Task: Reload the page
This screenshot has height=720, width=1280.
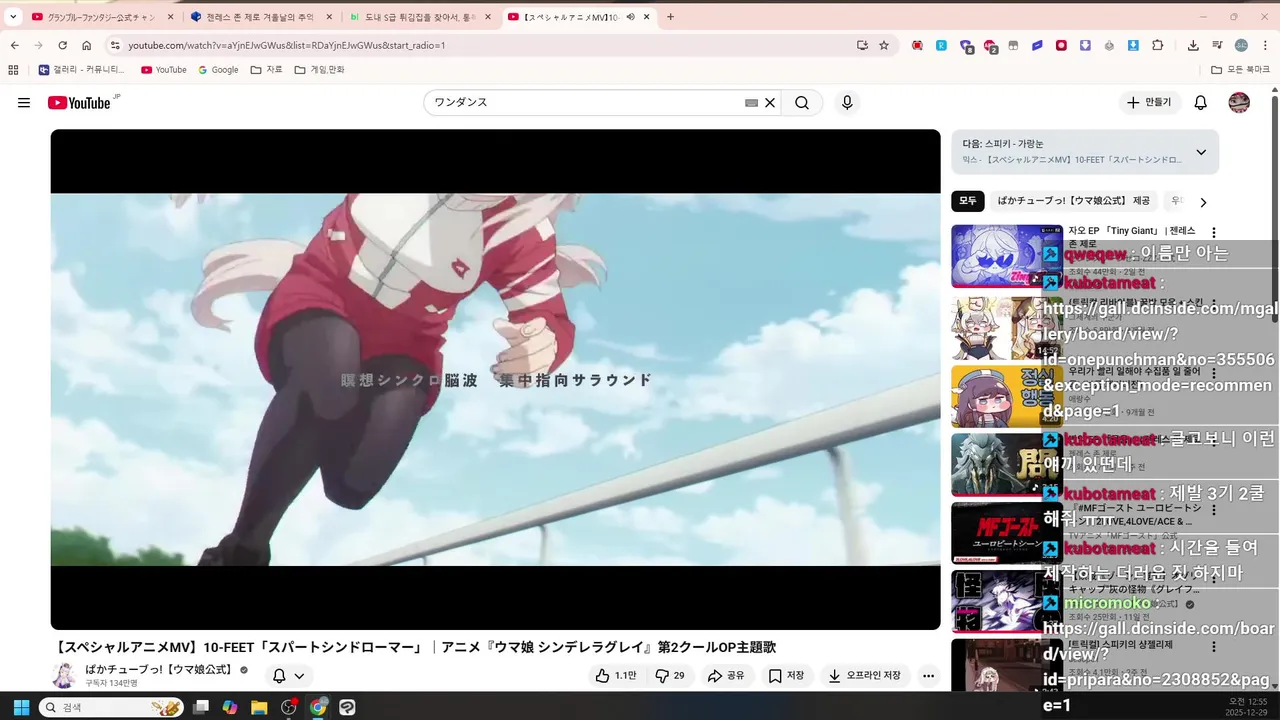Action: coord(62,45)
